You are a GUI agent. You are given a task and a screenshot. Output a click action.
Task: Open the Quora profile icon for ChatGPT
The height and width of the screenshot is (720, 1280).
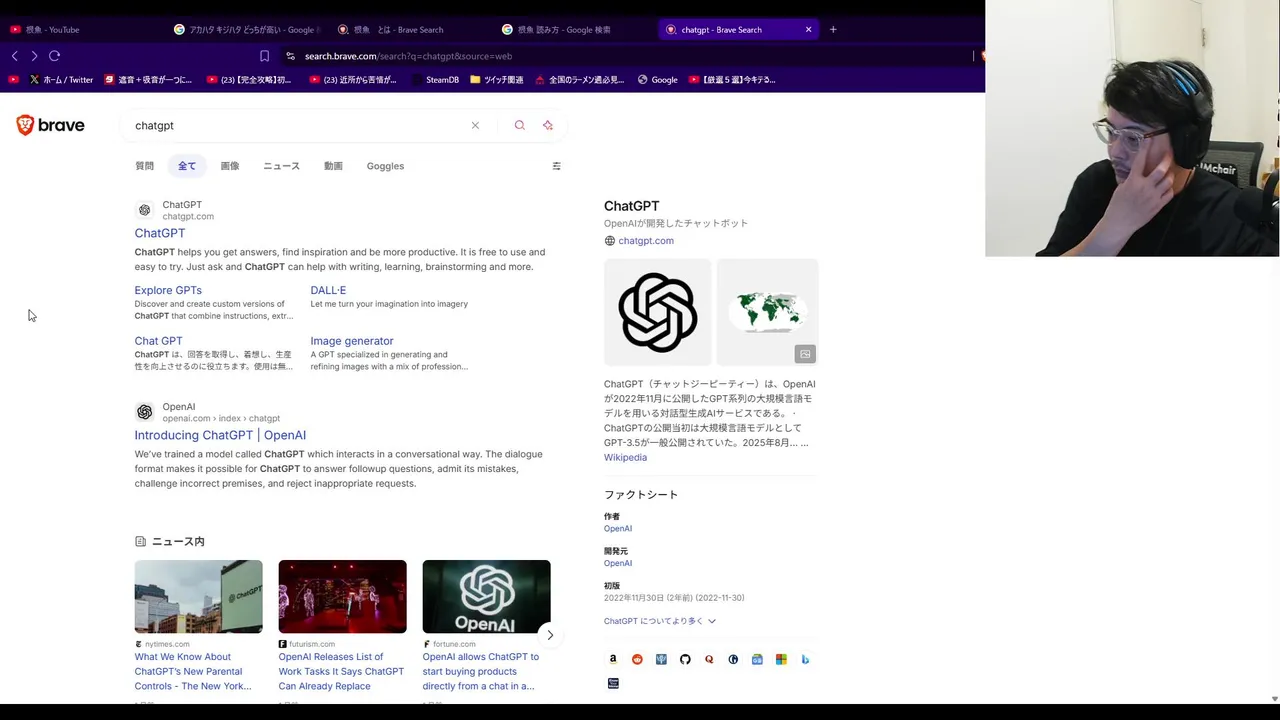[709, 659]
